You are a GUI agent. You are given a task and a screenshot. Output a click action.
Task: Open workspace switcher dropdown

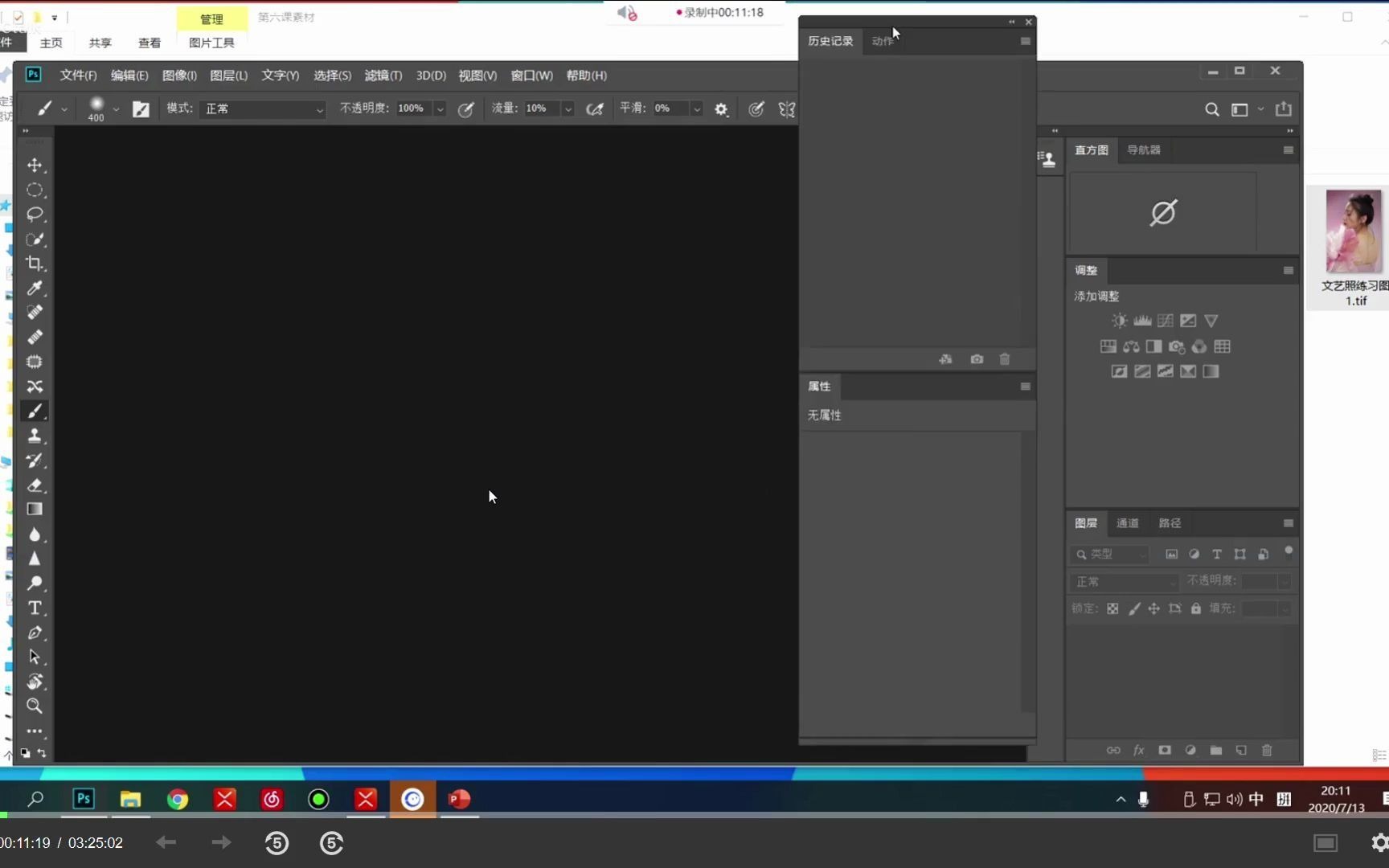tap(1246, 109)
